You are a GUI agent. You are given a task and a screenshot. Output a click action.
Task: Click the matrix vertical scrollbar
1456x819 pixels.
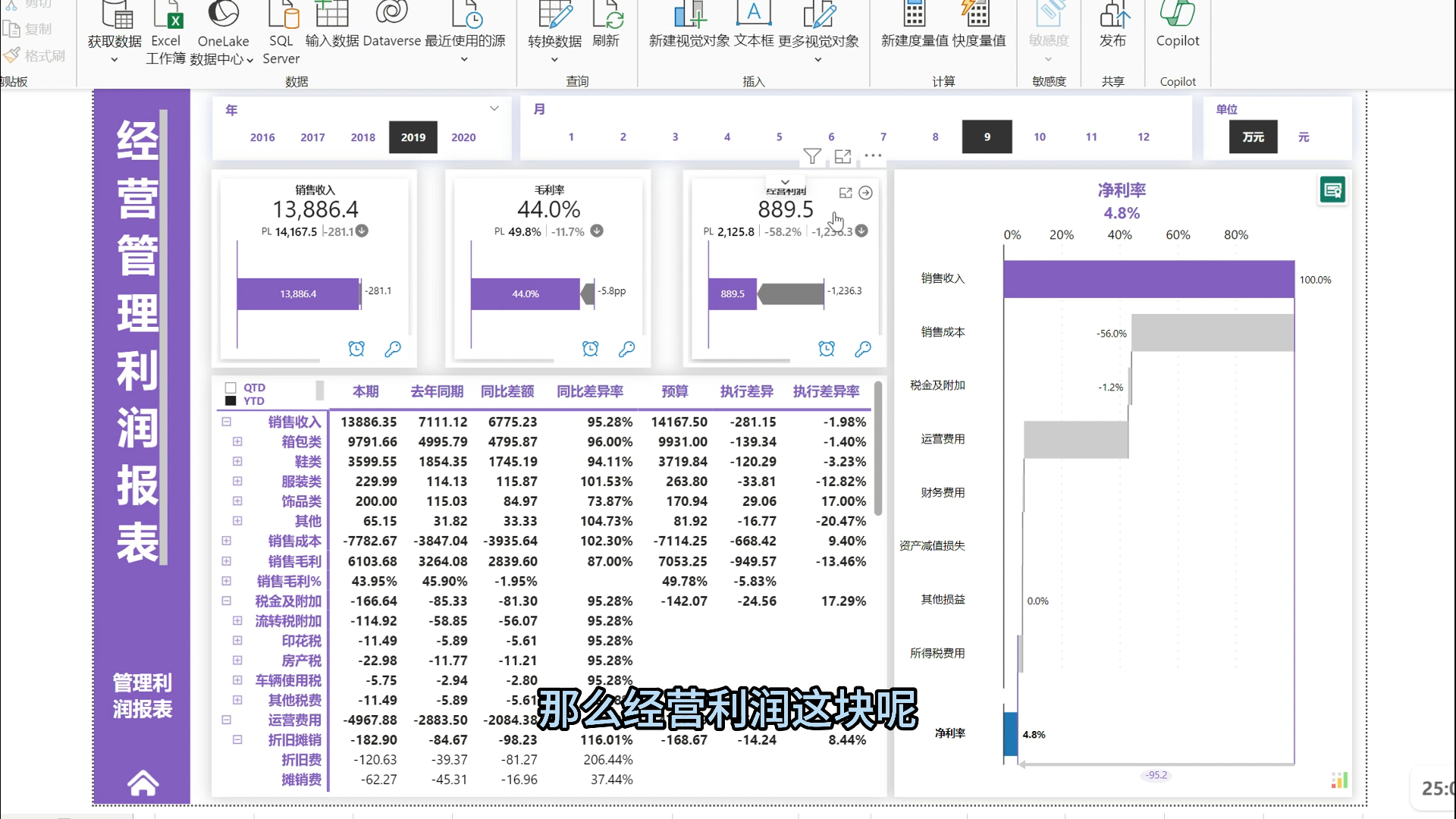(878, 449)
